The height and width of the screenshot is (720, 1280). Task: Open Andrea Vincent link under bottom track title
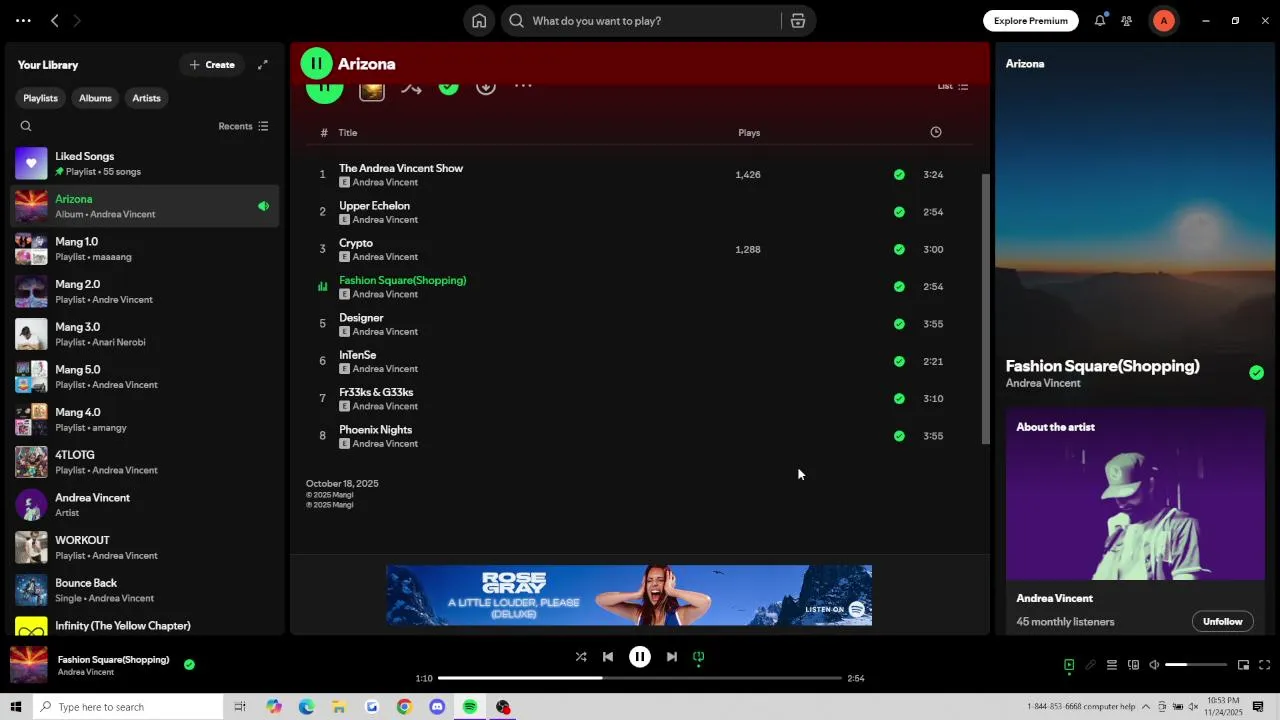[85, 672]
